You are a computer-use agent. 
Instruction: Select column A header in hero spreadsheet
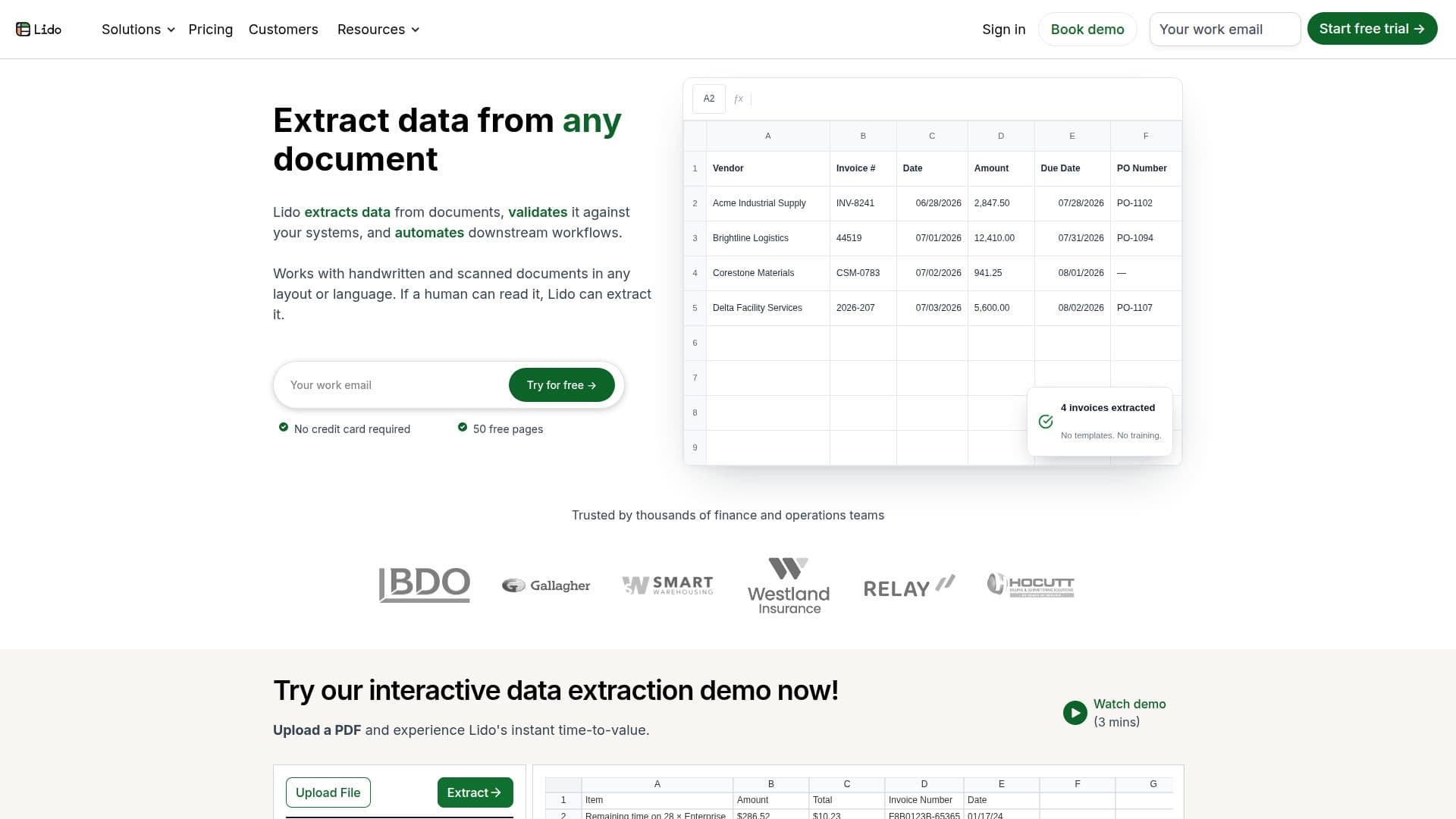tap(768, 136)
